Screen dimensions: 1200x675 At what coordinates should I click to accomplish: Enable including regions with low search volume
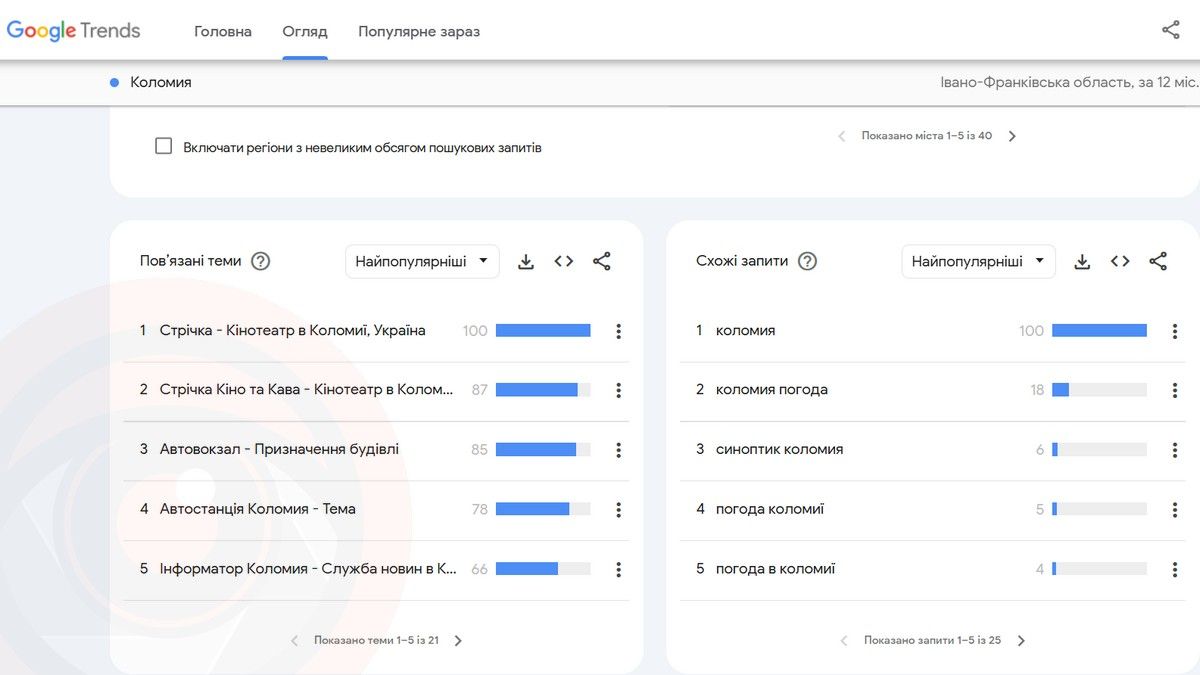click(x=163, y=145)
